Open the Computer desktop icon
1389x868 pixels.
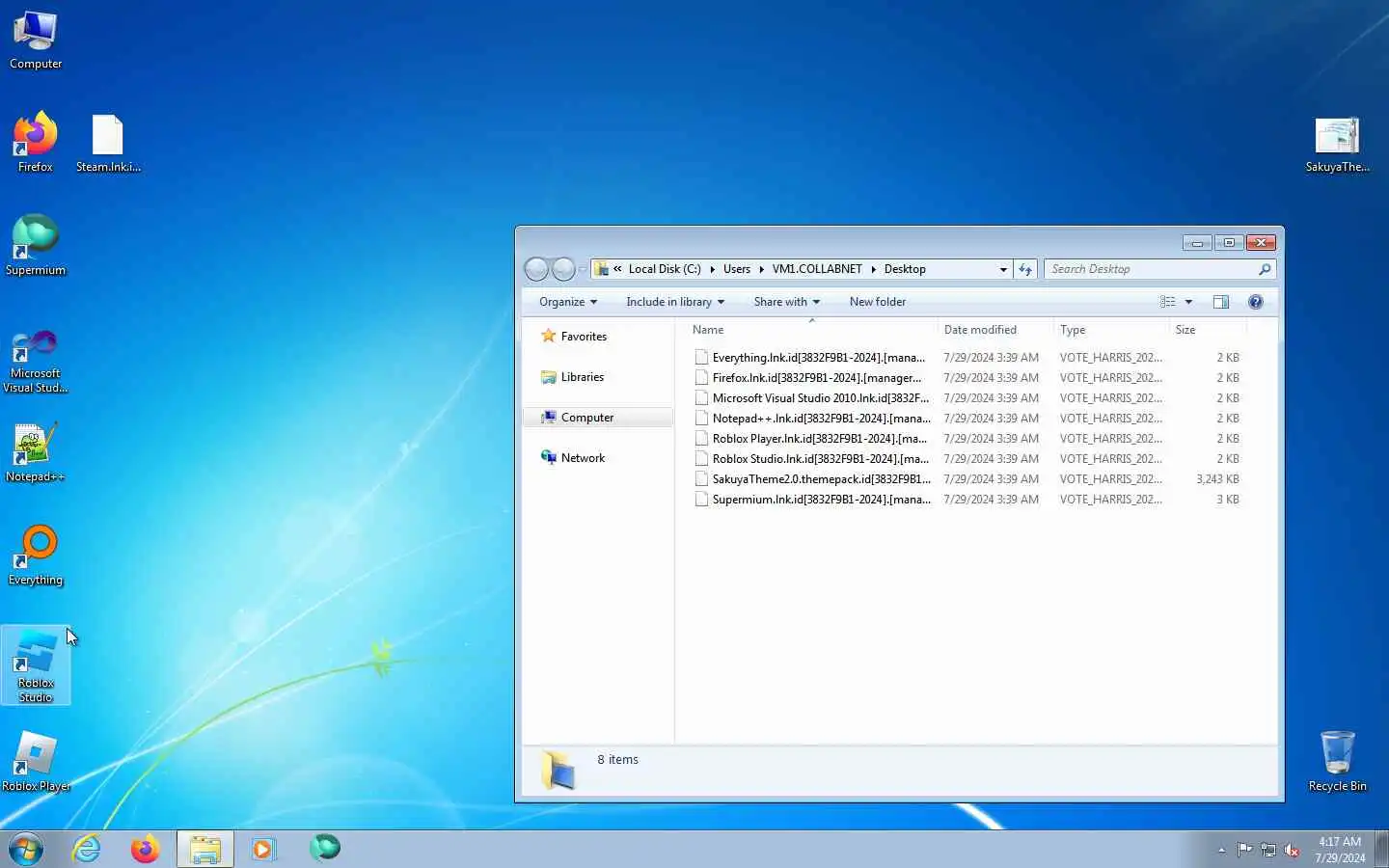(36, 41)
